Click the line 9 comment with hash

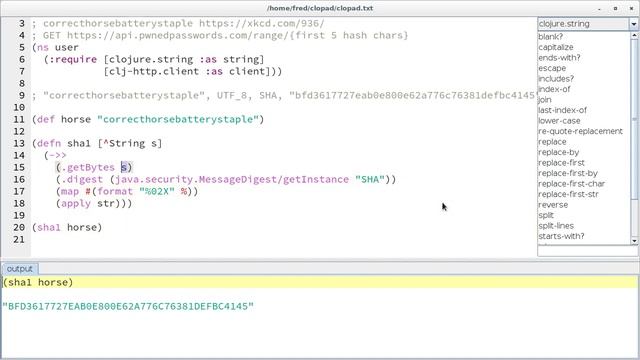click(x=283, y=96)
